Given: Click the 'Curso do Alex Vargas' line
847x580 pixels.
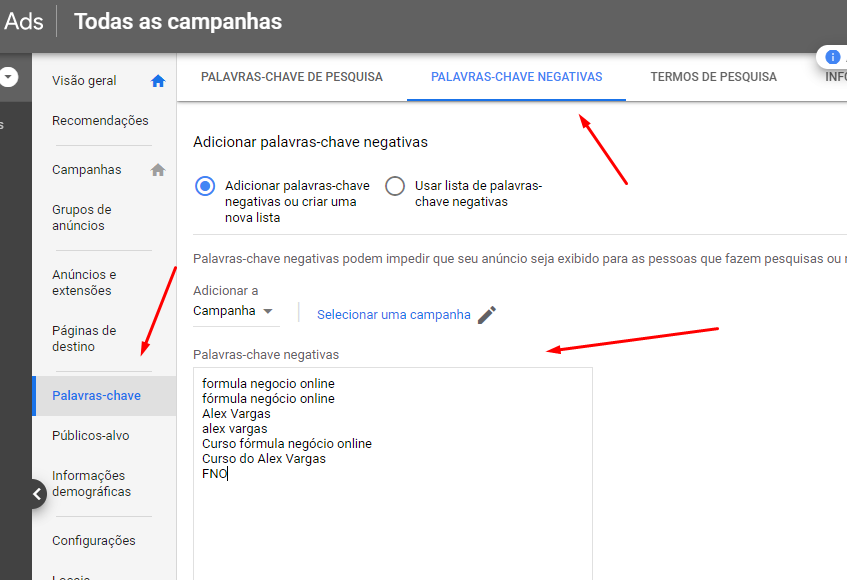Looking at the screenshot, I should 264,458.
